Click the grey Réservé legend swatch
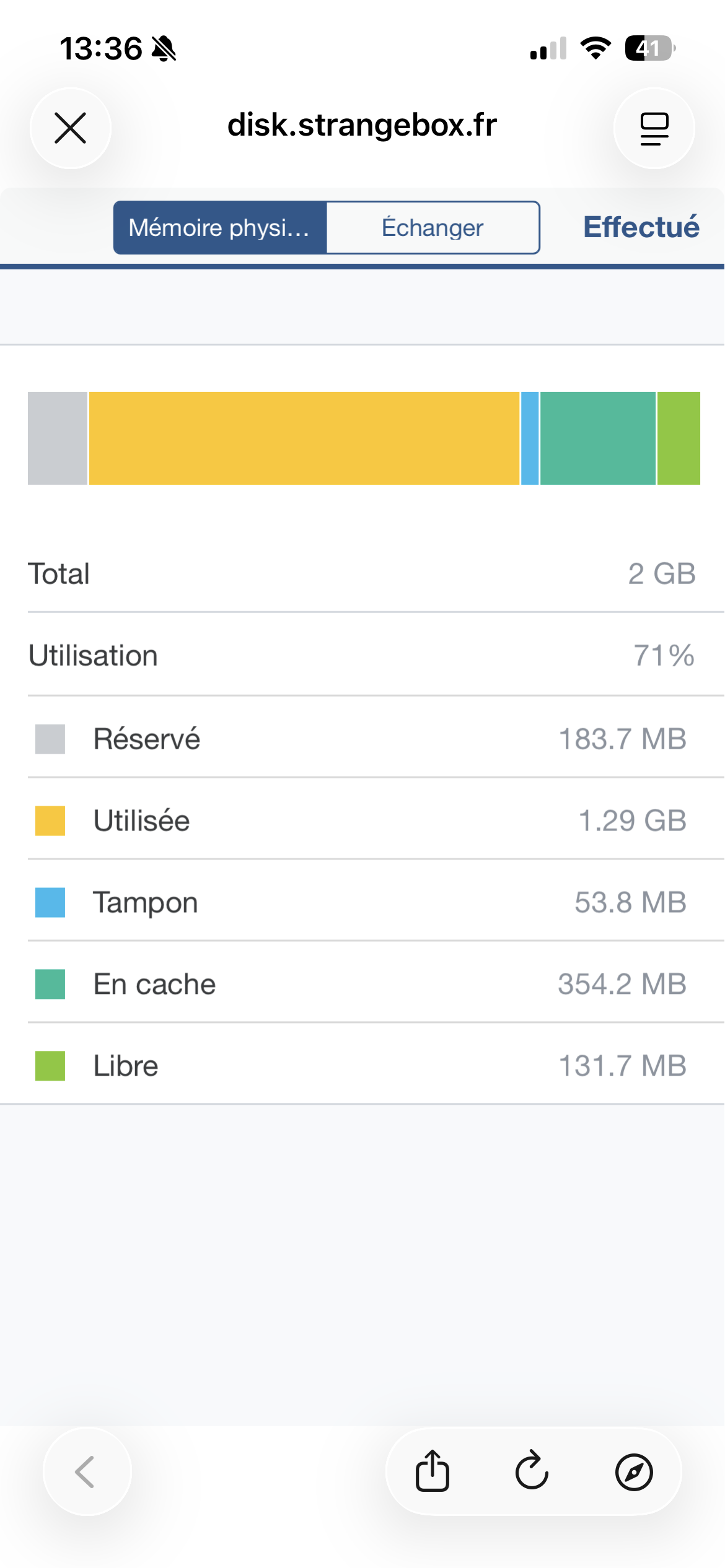Viewport: 725px width, 1568px height. click(x=50, y=739)
